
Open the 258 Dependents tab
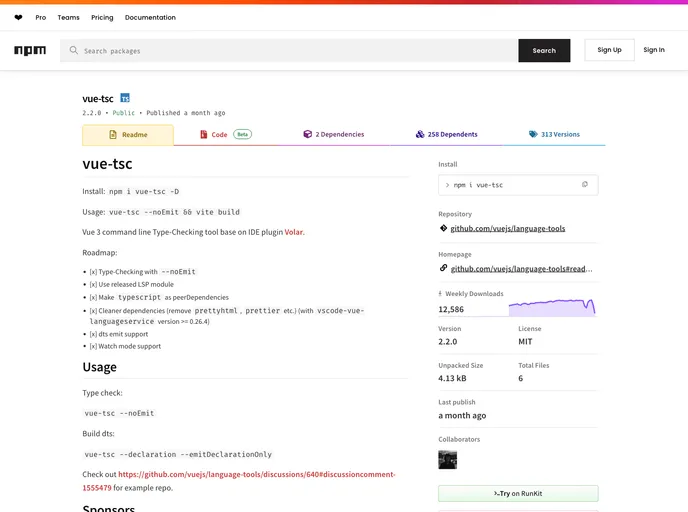pos(446,135)
